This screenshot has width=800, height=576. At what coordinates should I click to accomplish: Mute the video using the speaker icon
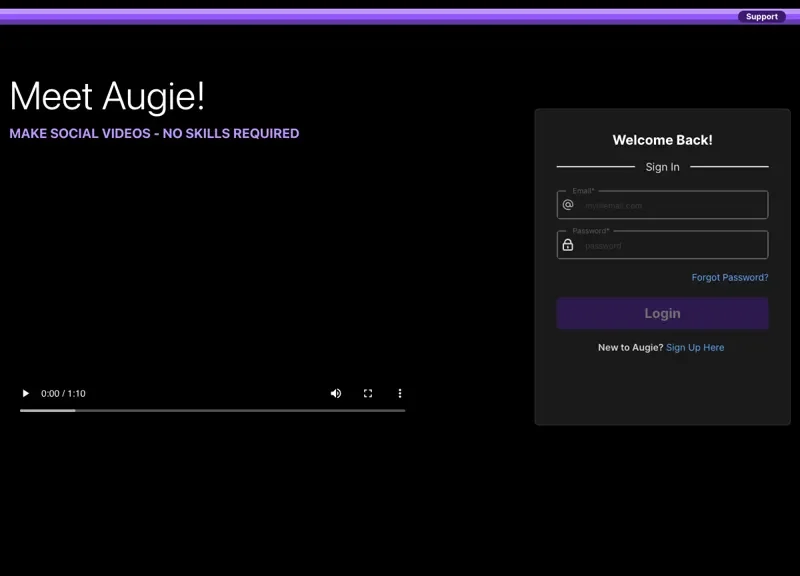(336, 393)
